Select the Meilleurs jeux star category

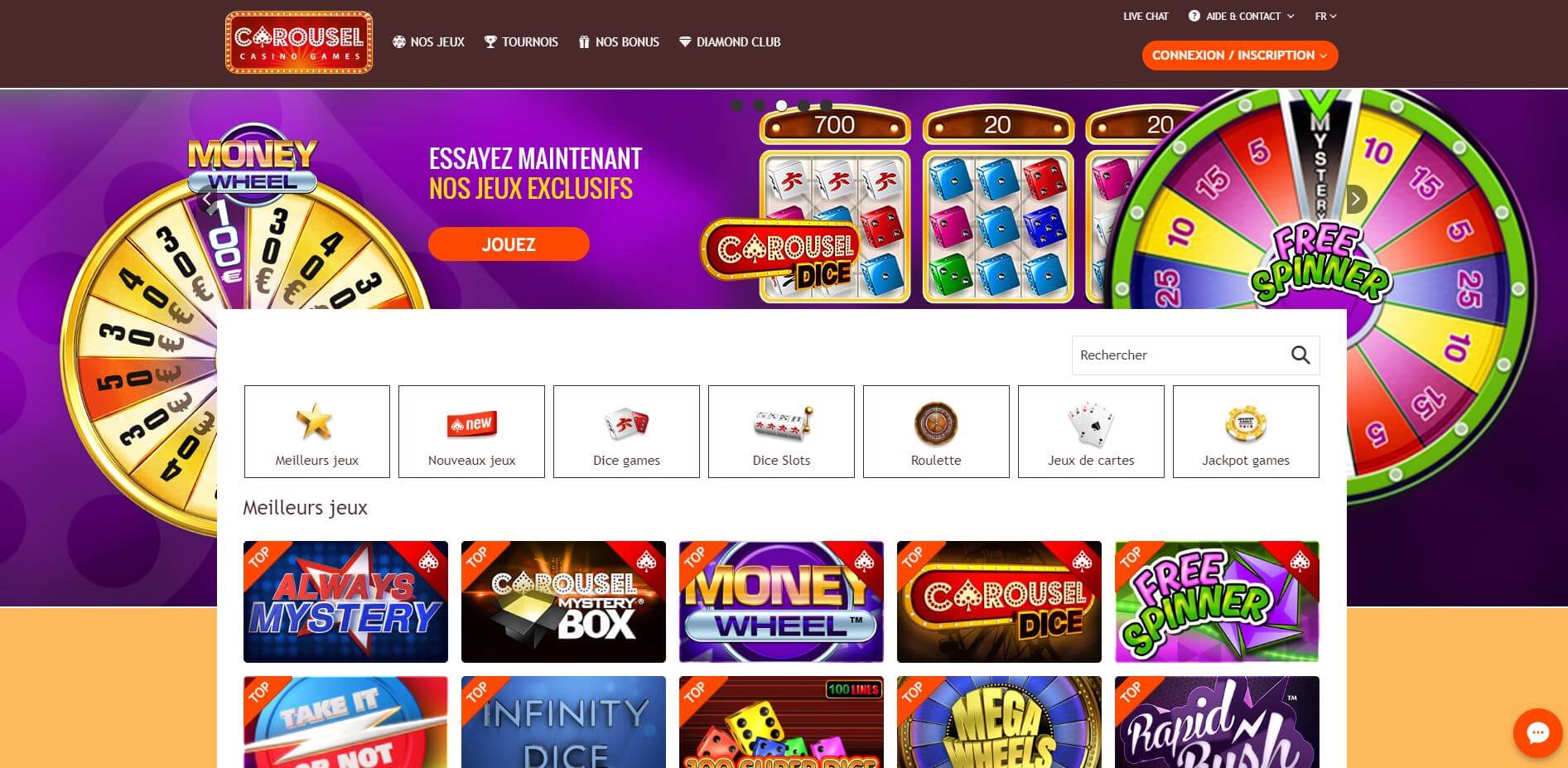[317, 431]
